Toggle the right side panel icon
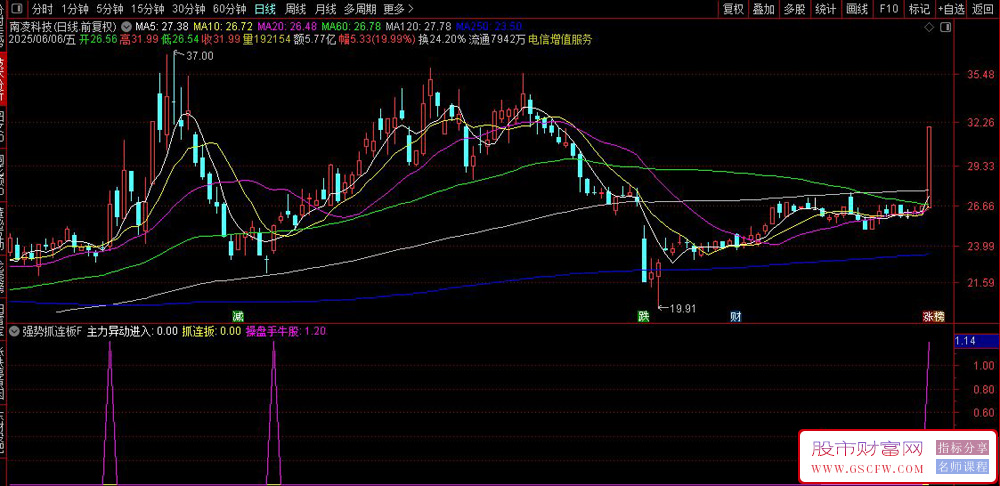Screen dimensions: 1000x486 [x=946, y=27]
